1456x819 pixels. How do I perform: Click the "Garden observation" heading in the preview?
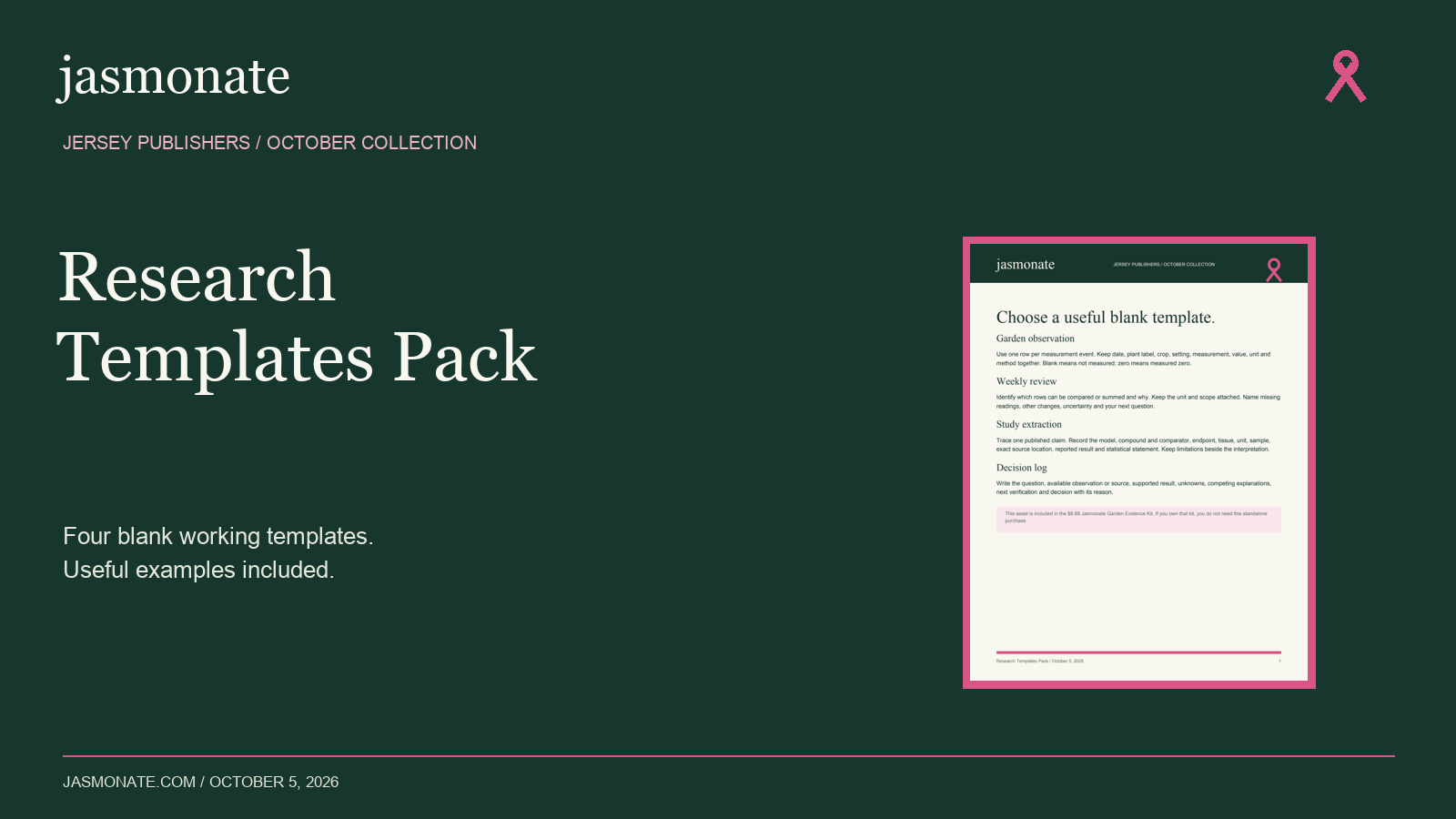(1036, 339)
